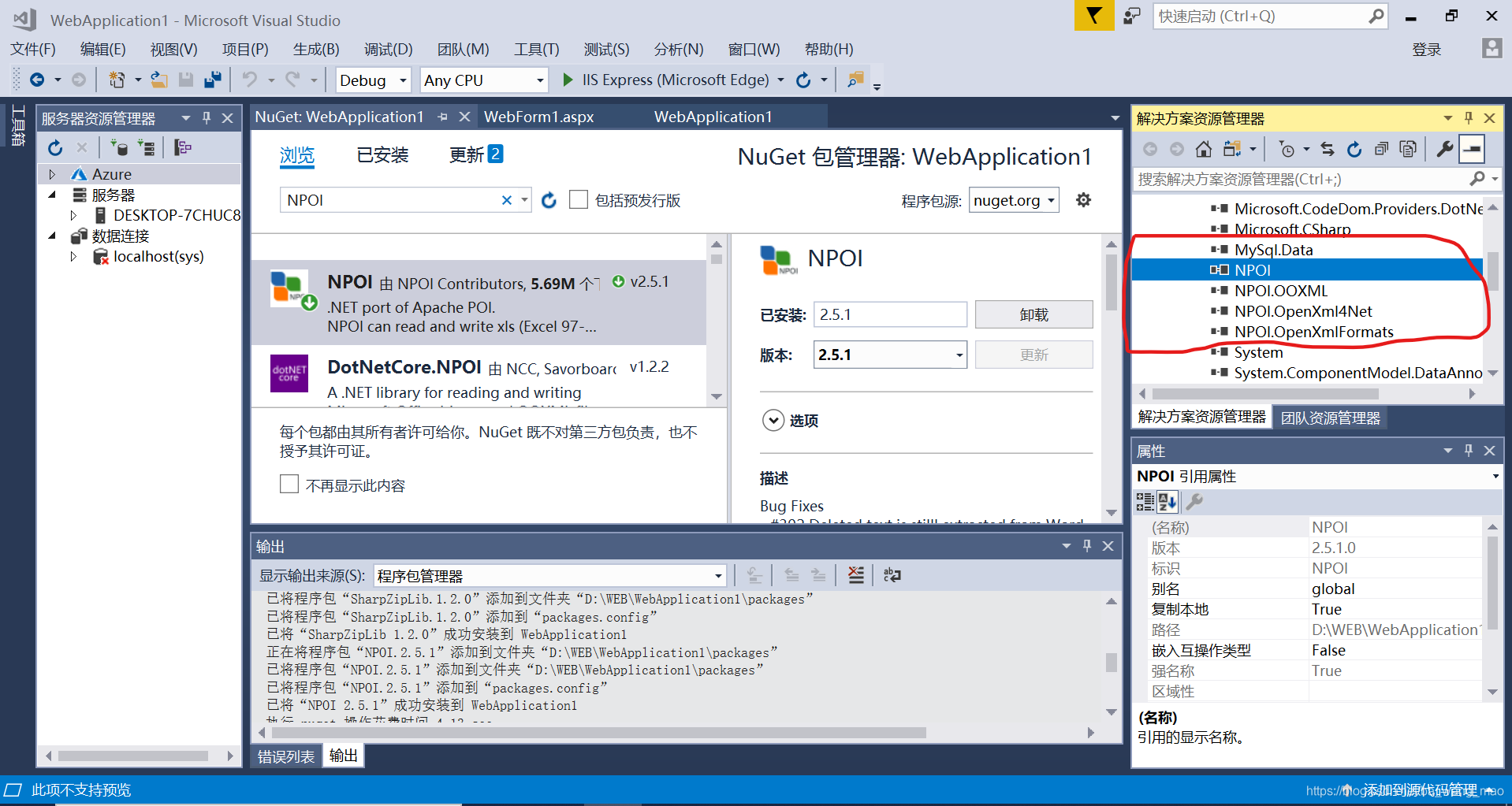Viewport: 1512px width, 806px height.
Task: Clear the NPOI search box text
Action: (507, 200)
